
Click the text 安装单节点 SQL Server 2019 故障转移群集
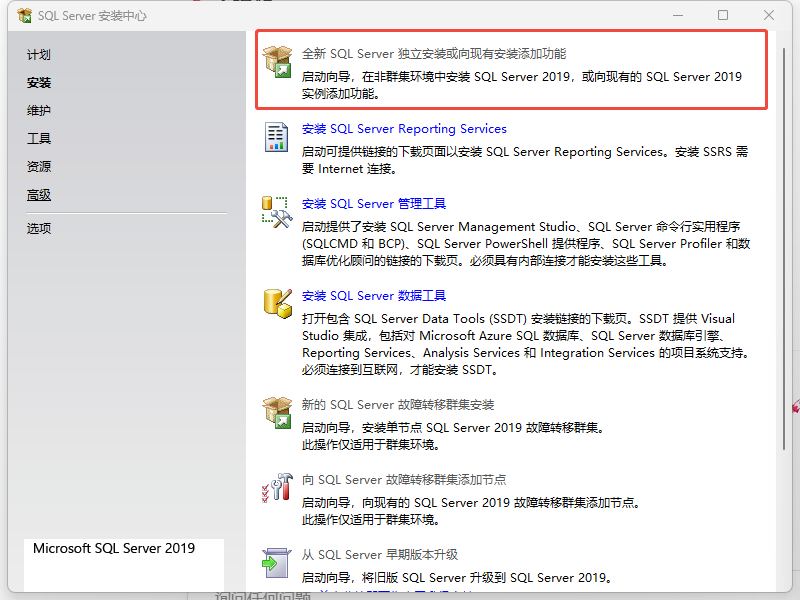[x=480, y=428]
